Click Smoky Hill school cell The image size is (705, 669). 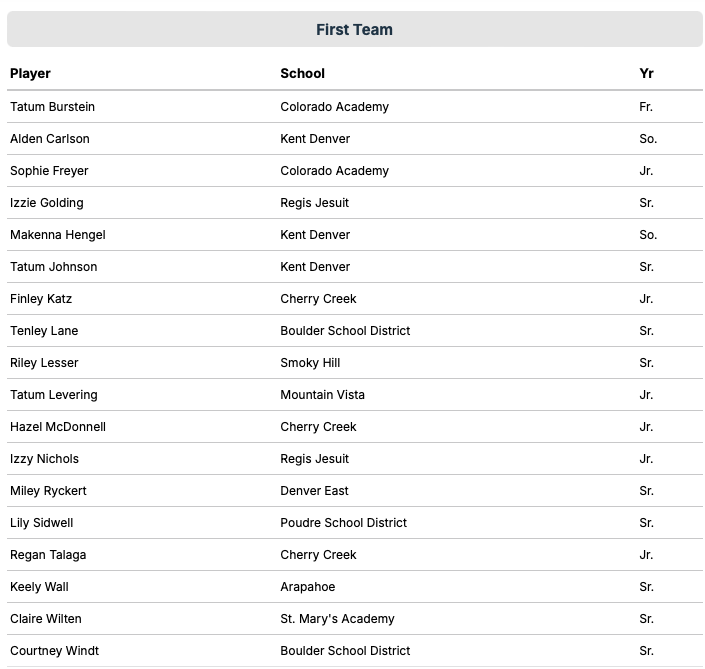click(310, 363)
